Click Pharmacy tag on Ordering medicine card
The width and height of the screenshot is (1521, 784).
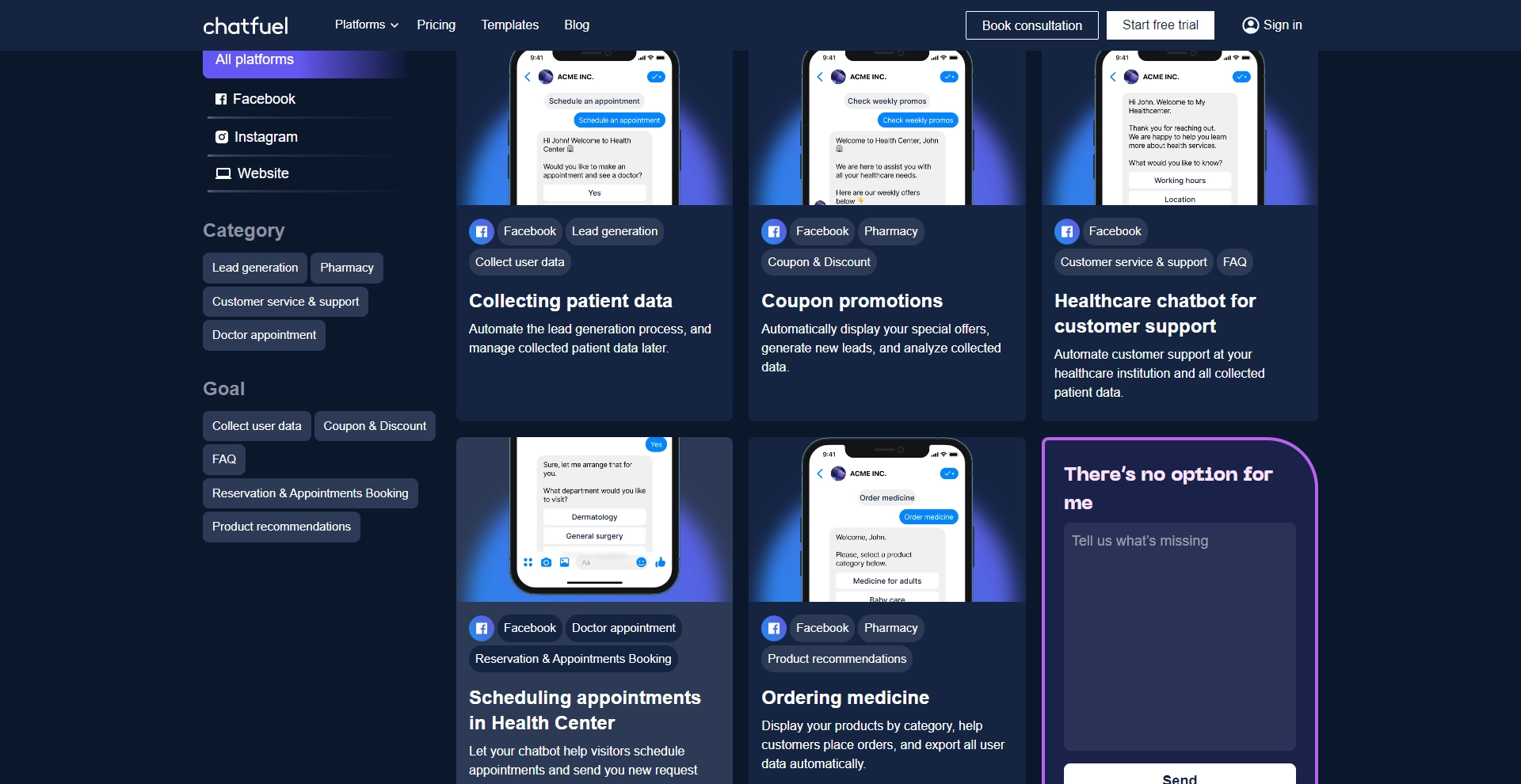890,628
